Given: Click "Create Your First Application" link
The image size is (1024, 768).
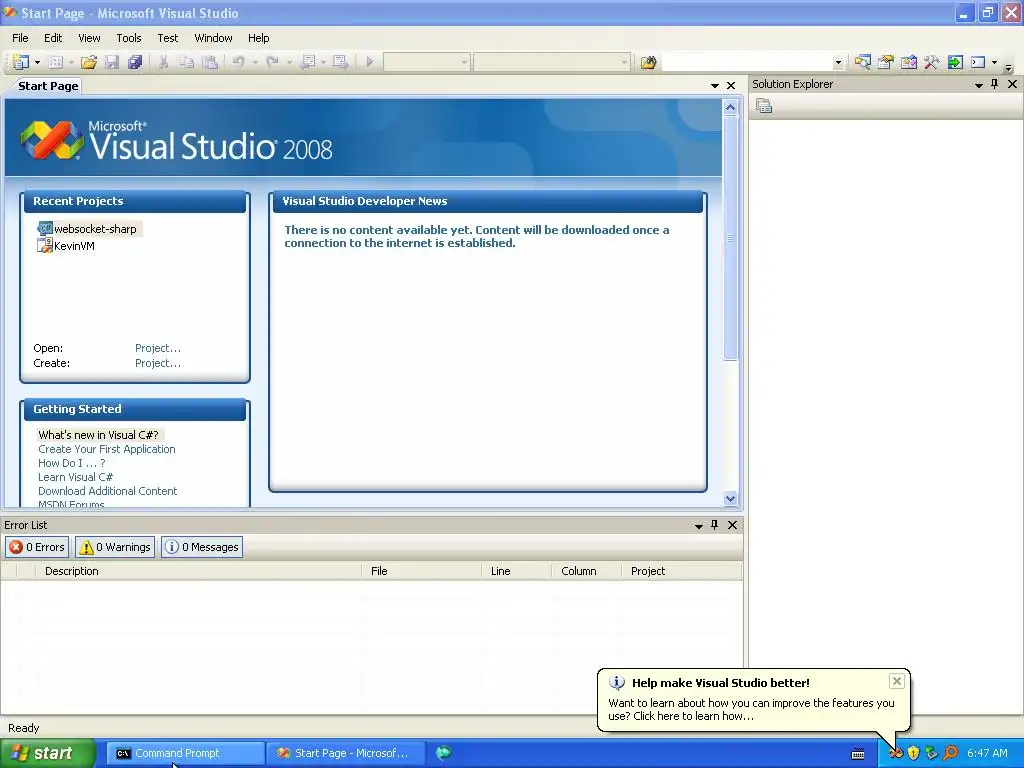Looking at the screenshot, I should [x=106, y=449].
